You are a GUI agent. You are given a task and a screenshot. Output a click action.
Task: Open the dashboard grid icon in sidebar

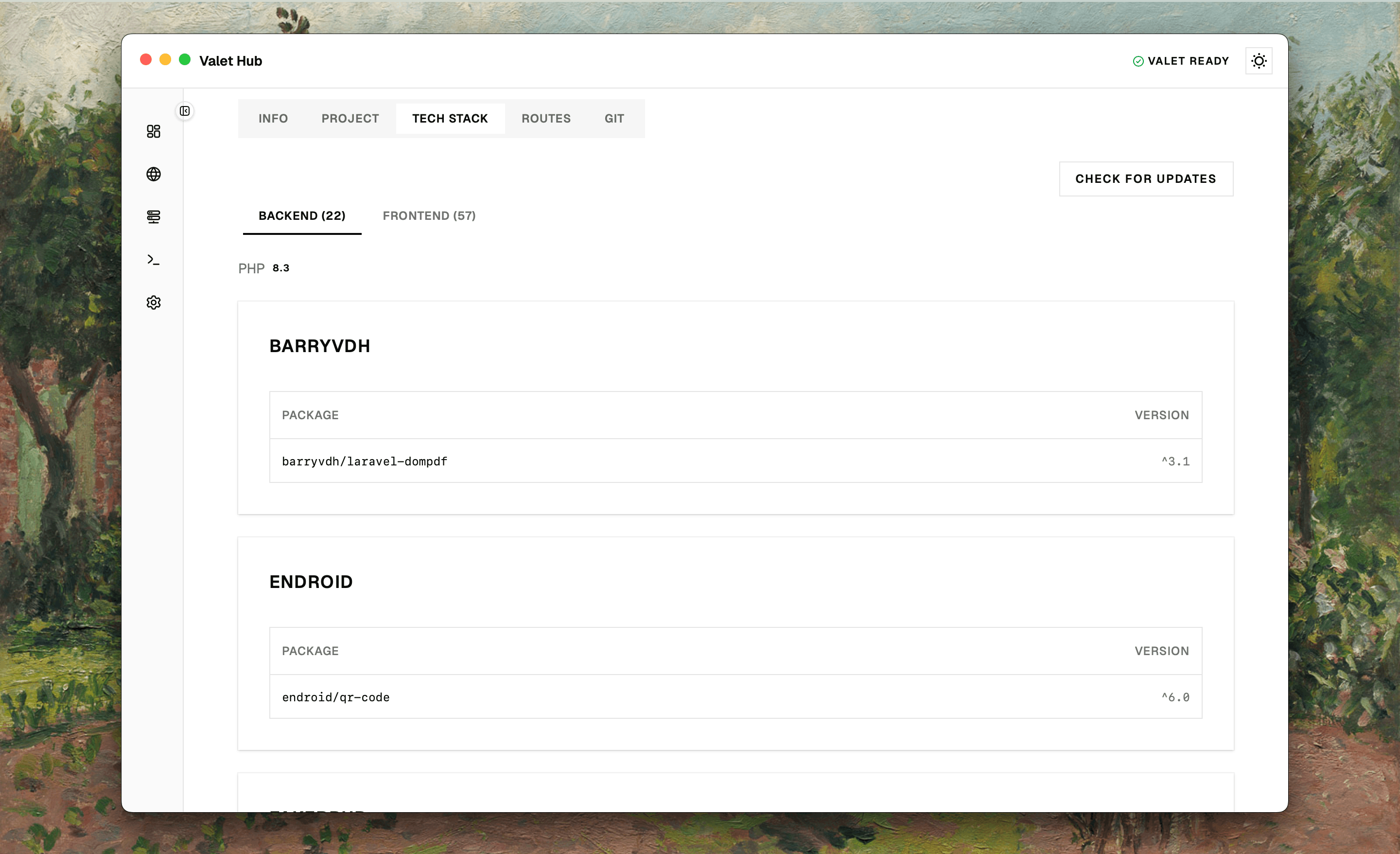click(154, 131)
